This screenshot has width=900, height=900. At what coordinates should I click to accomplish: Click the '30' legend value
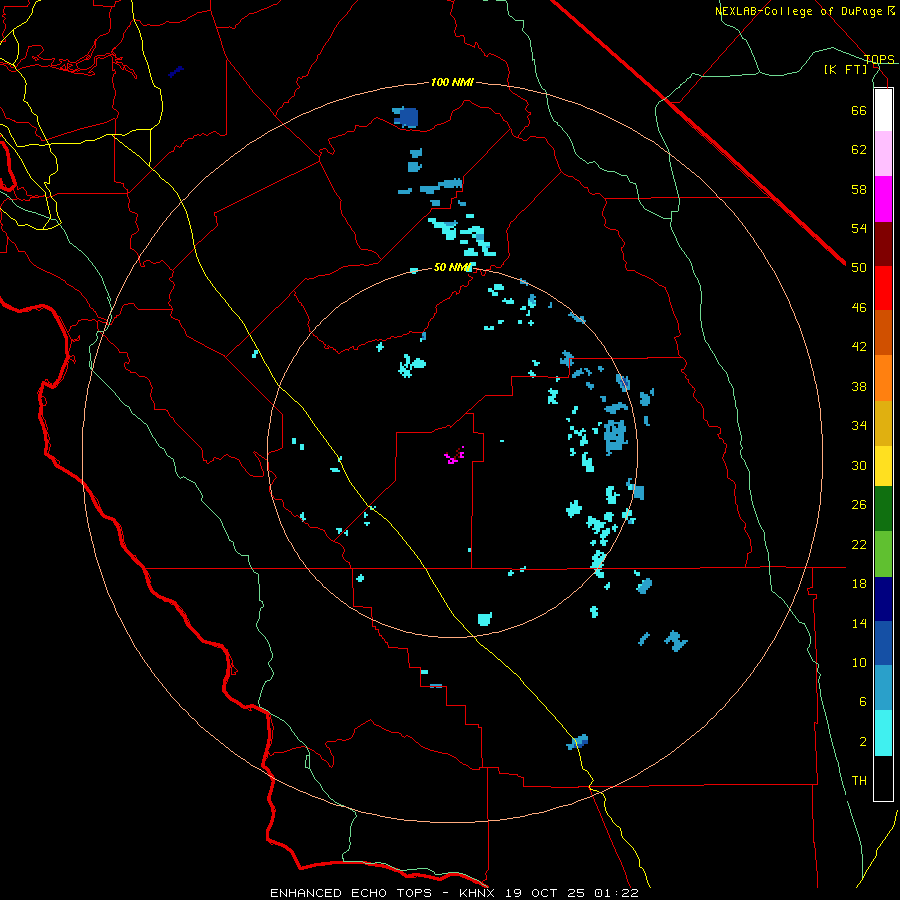[859, 465]
